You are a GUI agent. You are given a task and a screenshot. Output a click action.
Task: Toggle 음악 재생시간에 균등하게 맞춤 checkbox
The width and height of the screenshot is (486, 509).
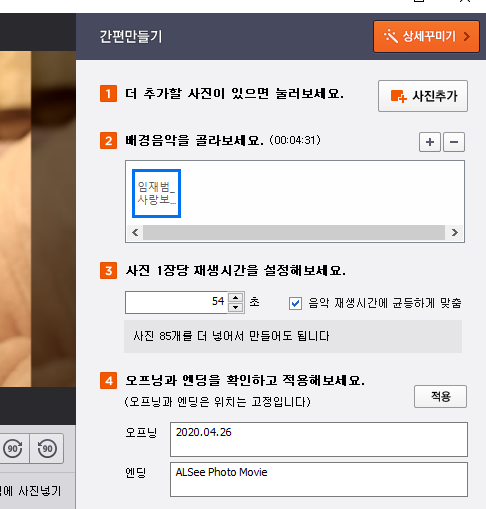click(295, 303)
